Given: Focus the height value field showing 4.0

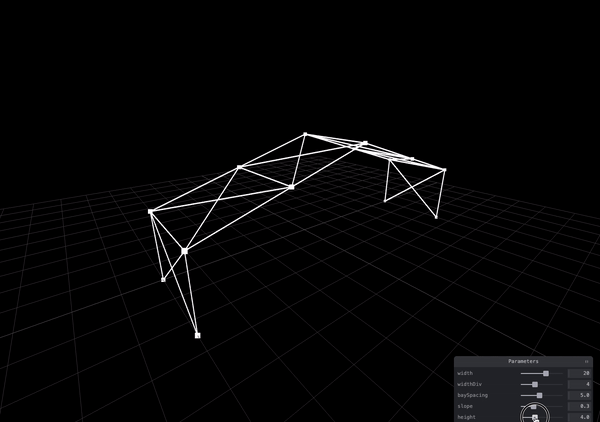Looking at the screenshot, I should [x=579, y=417].
